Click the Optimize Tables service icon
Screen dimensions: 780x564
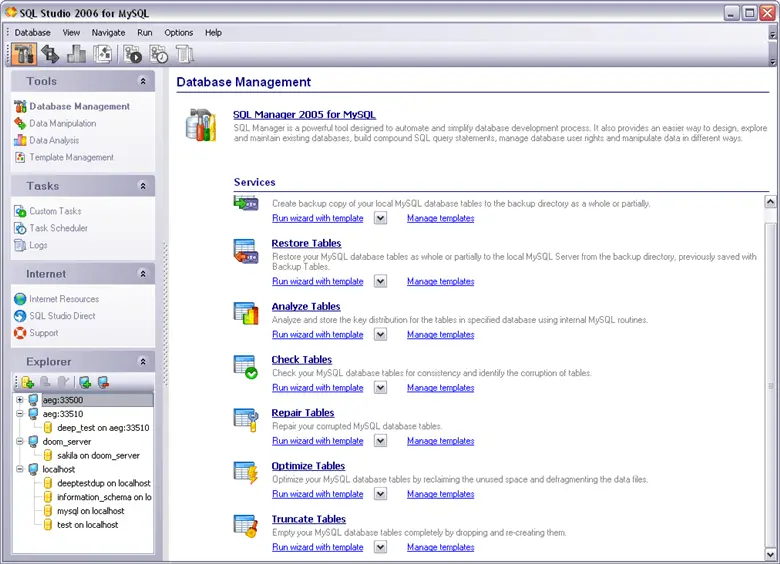[246, 473]
